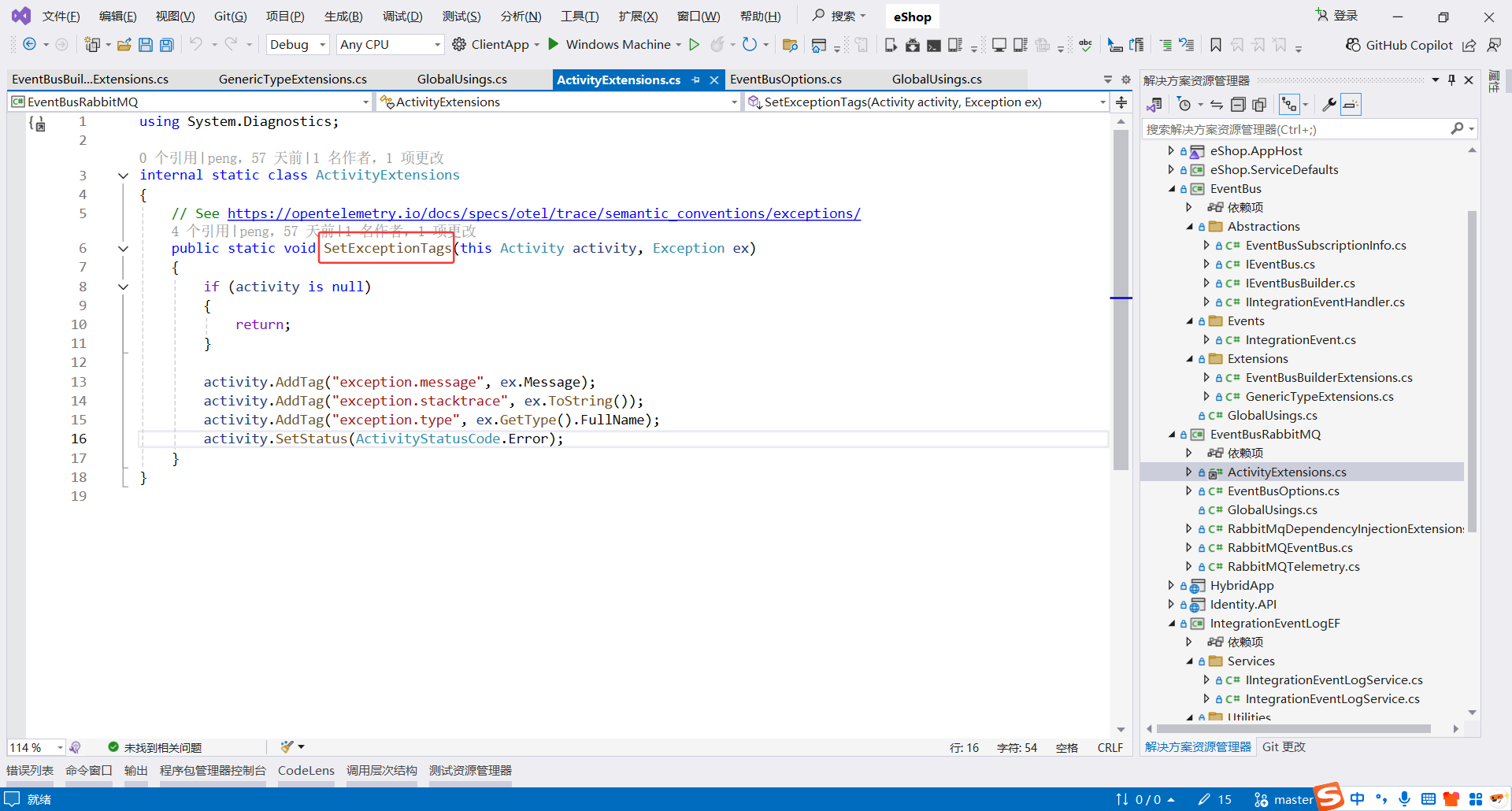Toggle pin on ActivityExtensions.cs tab

696,80
